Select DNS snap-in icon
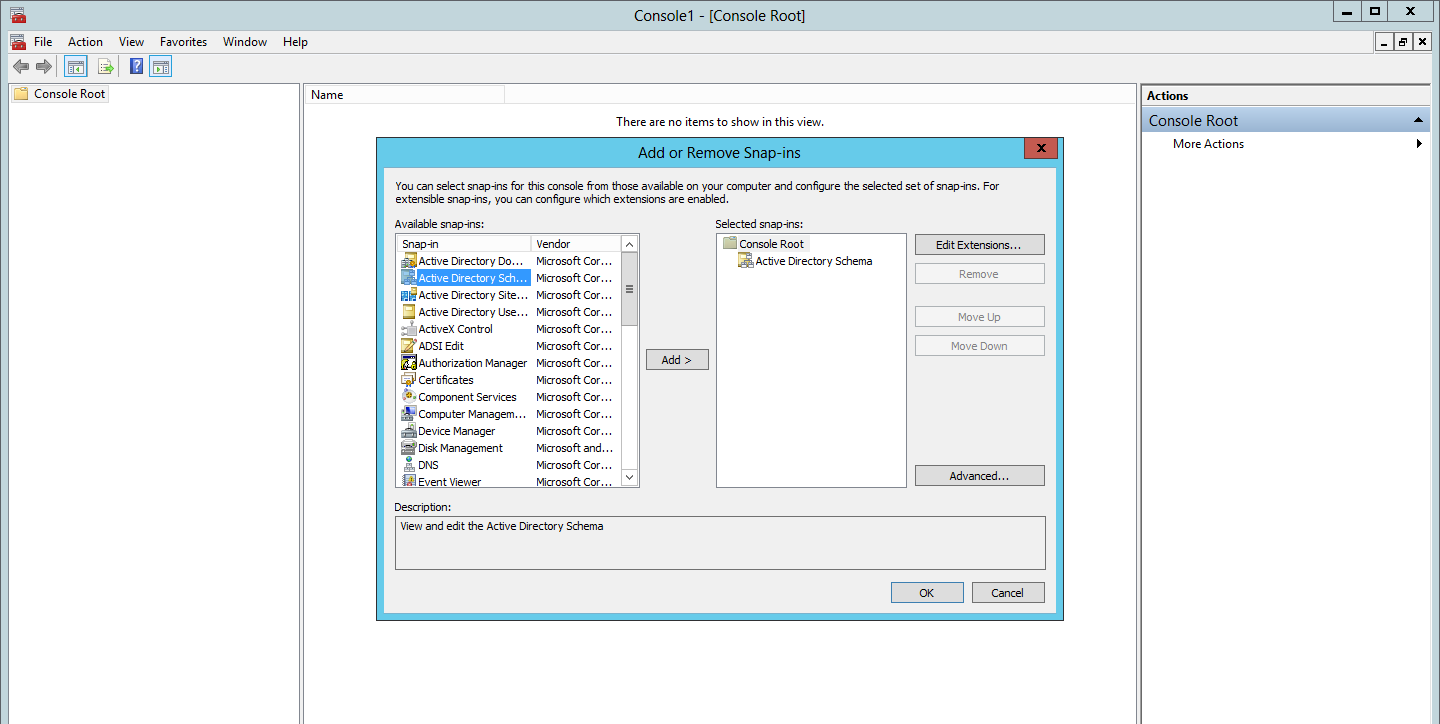The width and height of the screenshot is (1440, 724). coord(408,465)
